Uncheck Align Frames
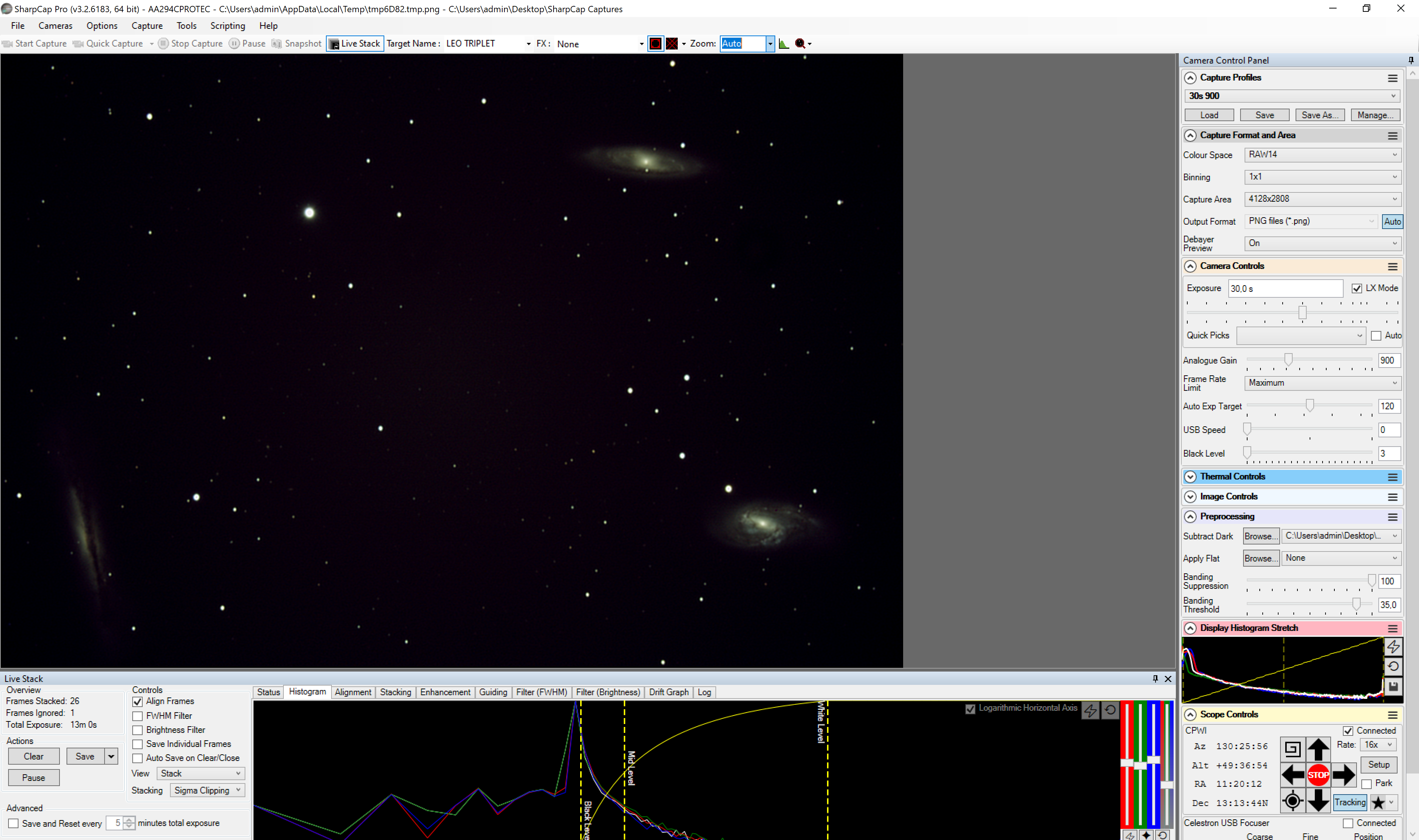Screen dimensions: 1419x840 (137, 701)
